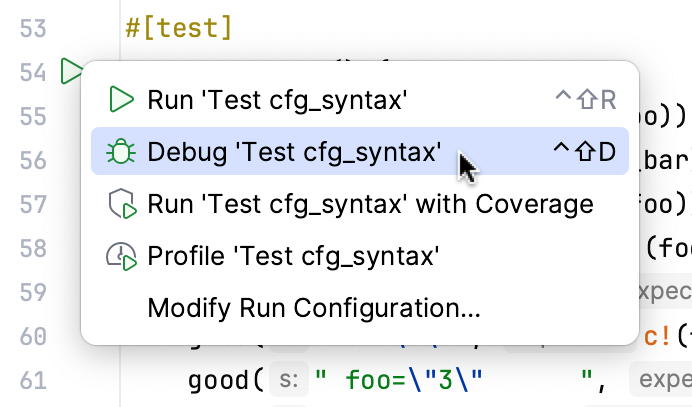Click the bug icon next to Debug
The image size is (692, 407).
coord(121,152)
